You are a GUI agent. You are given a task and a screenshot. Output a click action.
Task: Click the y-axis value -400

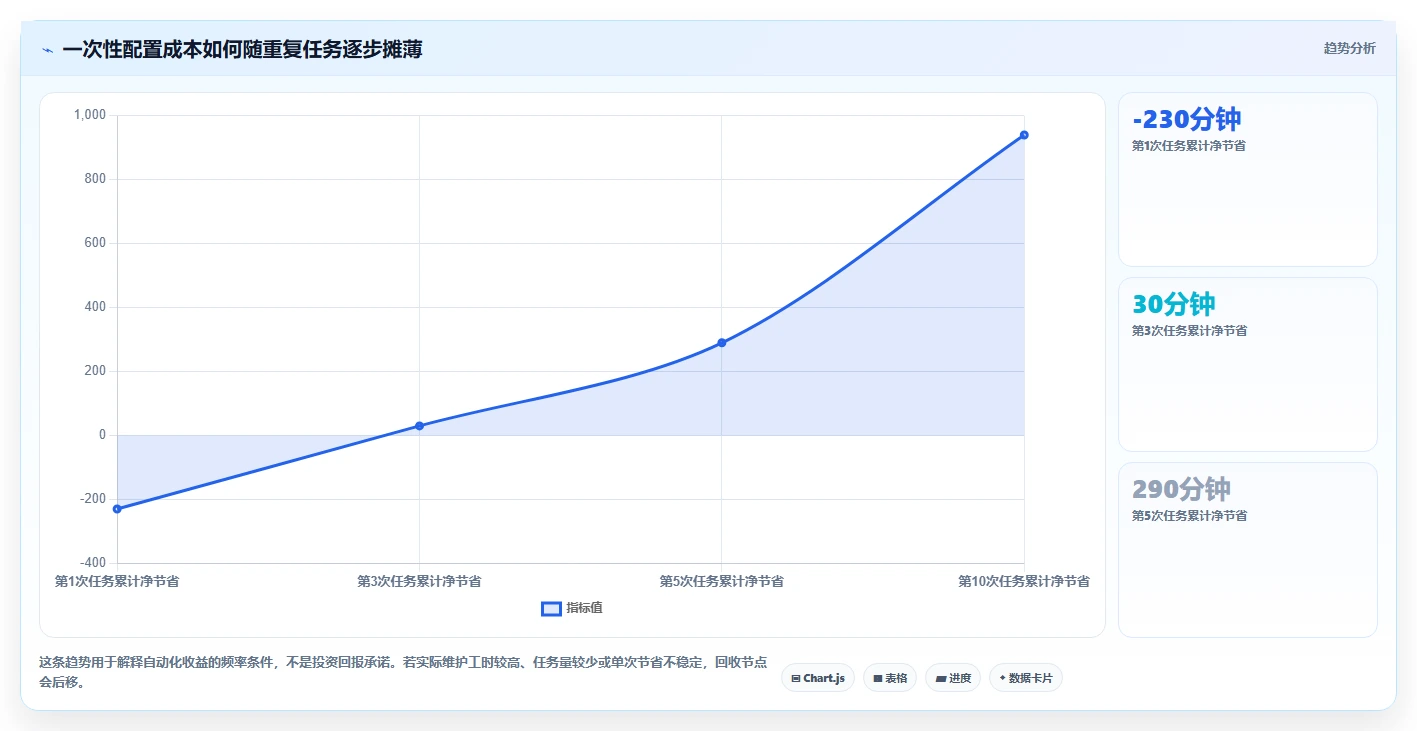tap(93, 563)
